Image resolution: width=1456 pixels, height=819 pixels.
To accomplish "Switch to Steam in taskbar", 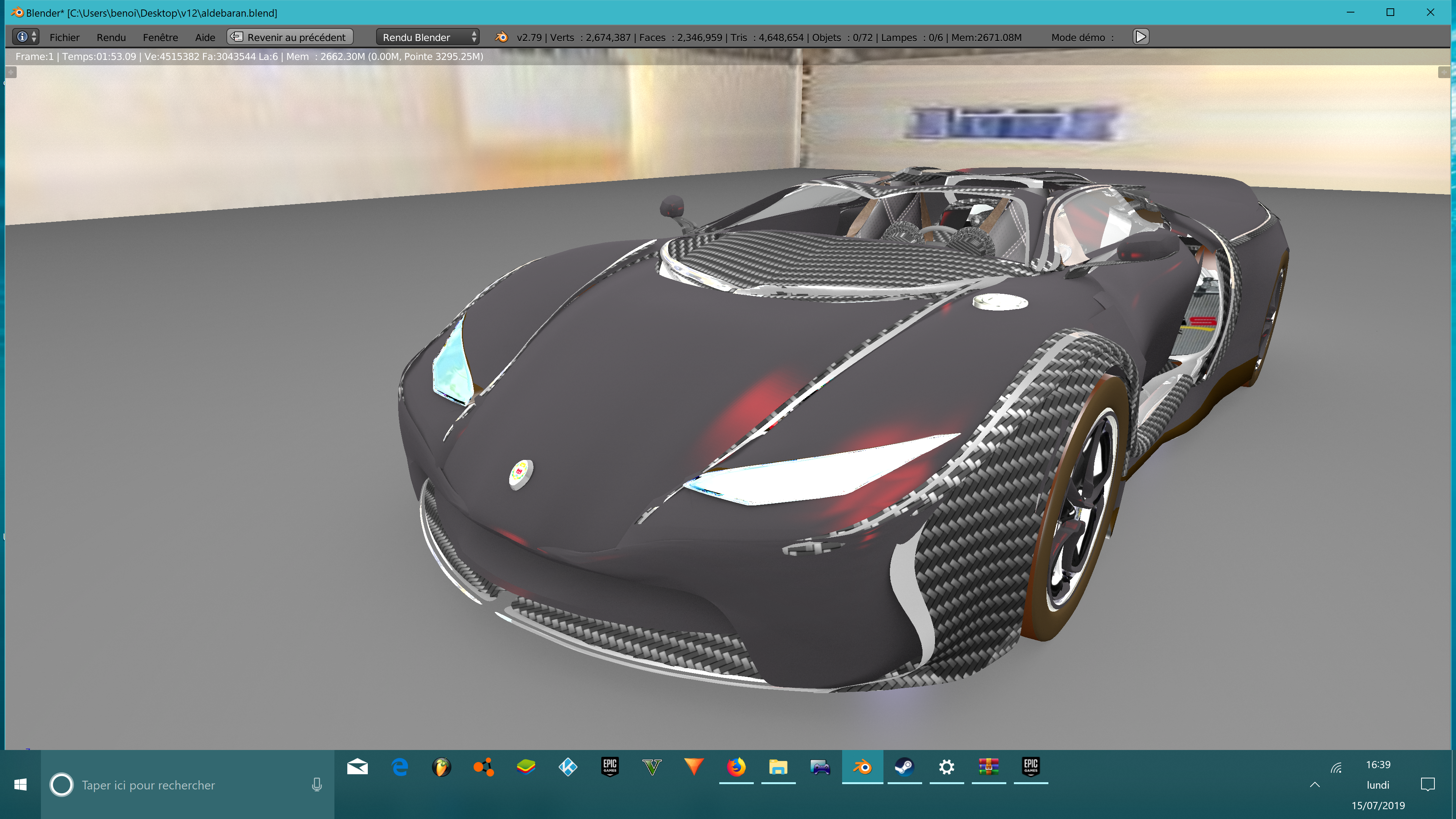I will pos(904,767).
